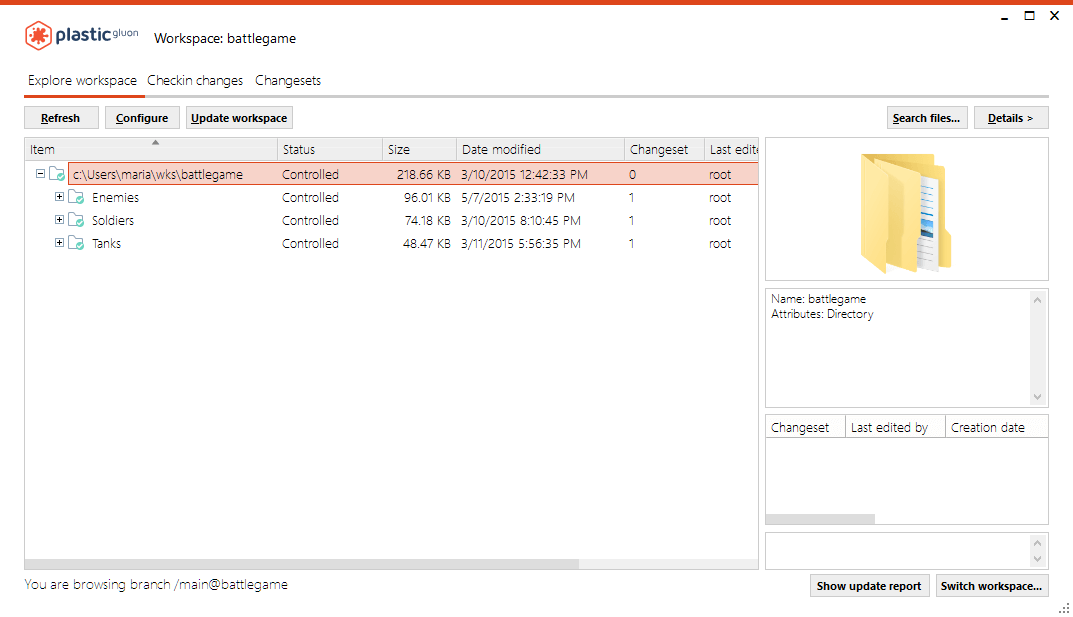1073x617 pixels.
Task: Open Search files dialog
Action: (927, 118)
